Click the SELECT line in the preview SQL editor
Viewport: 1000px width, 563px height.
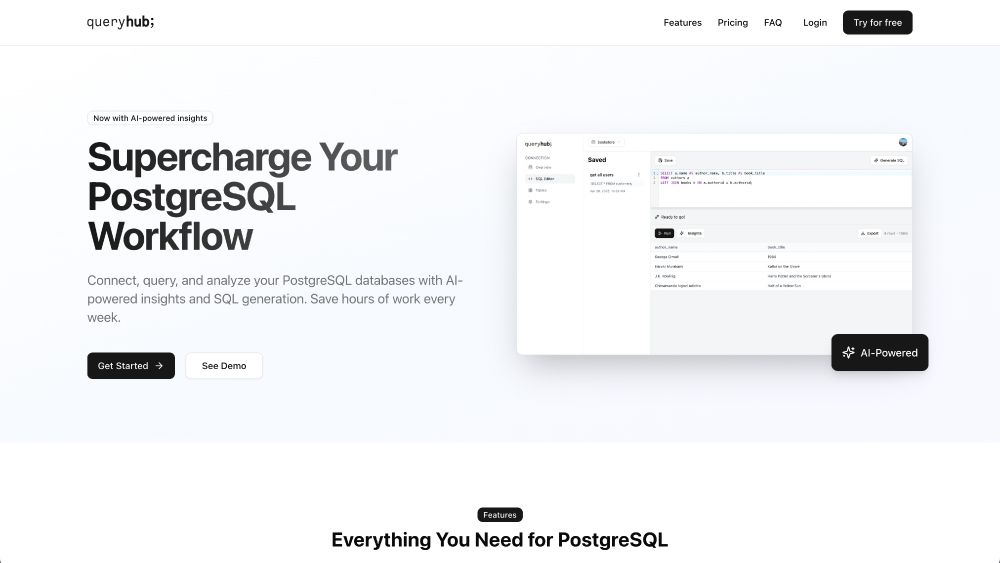coord(712,173)
